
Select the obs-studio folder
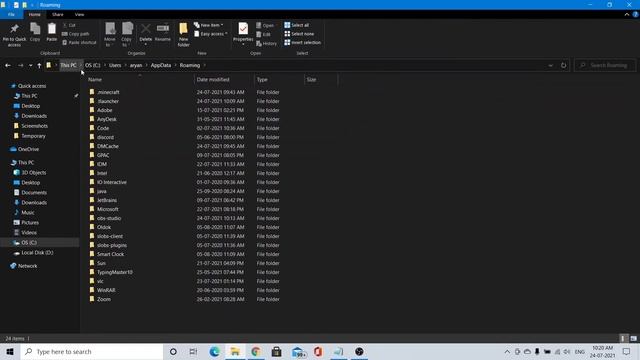pos(109,218)
